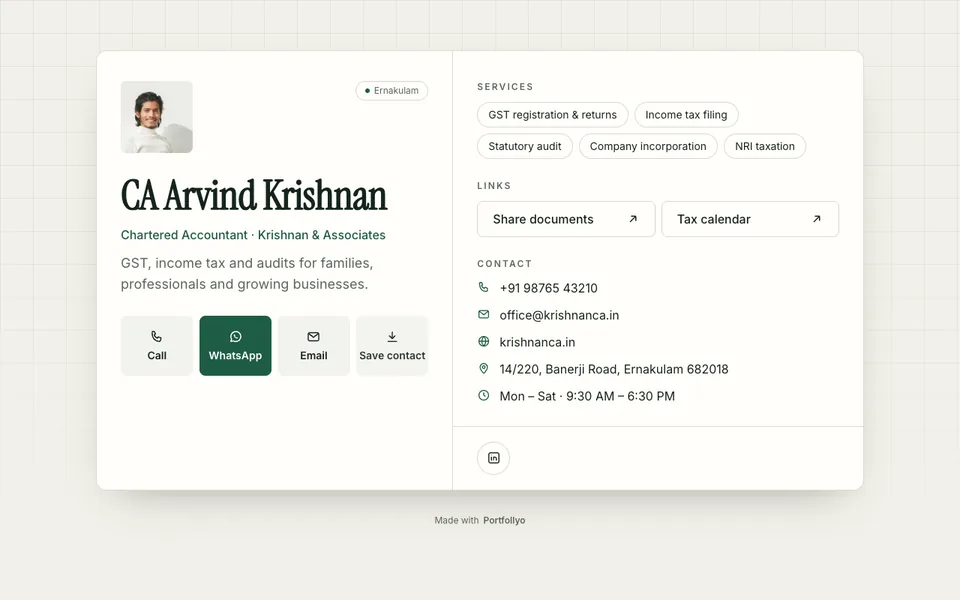The height and width of the screenshot is (600, 960).
Task: Open the Tax calendar link
Action: pyautogui.click(x=750, y=219)
